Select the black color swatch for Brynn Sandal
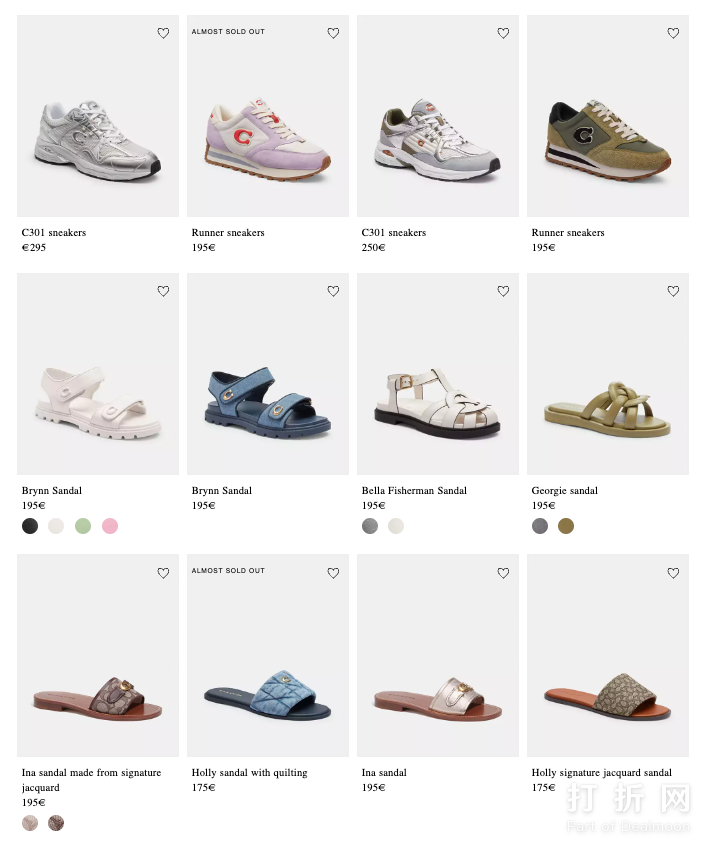704x844 pixels. click(30, 526)
